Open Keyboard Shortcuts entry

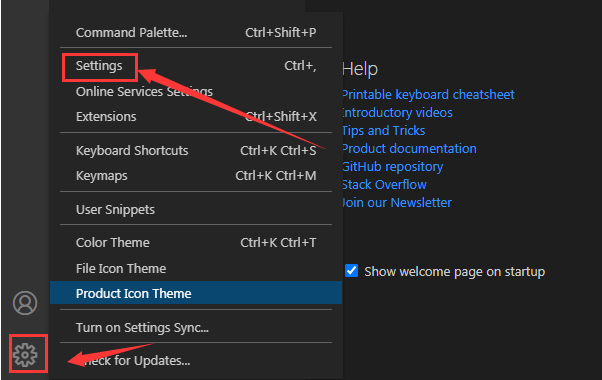click(196, 150)
